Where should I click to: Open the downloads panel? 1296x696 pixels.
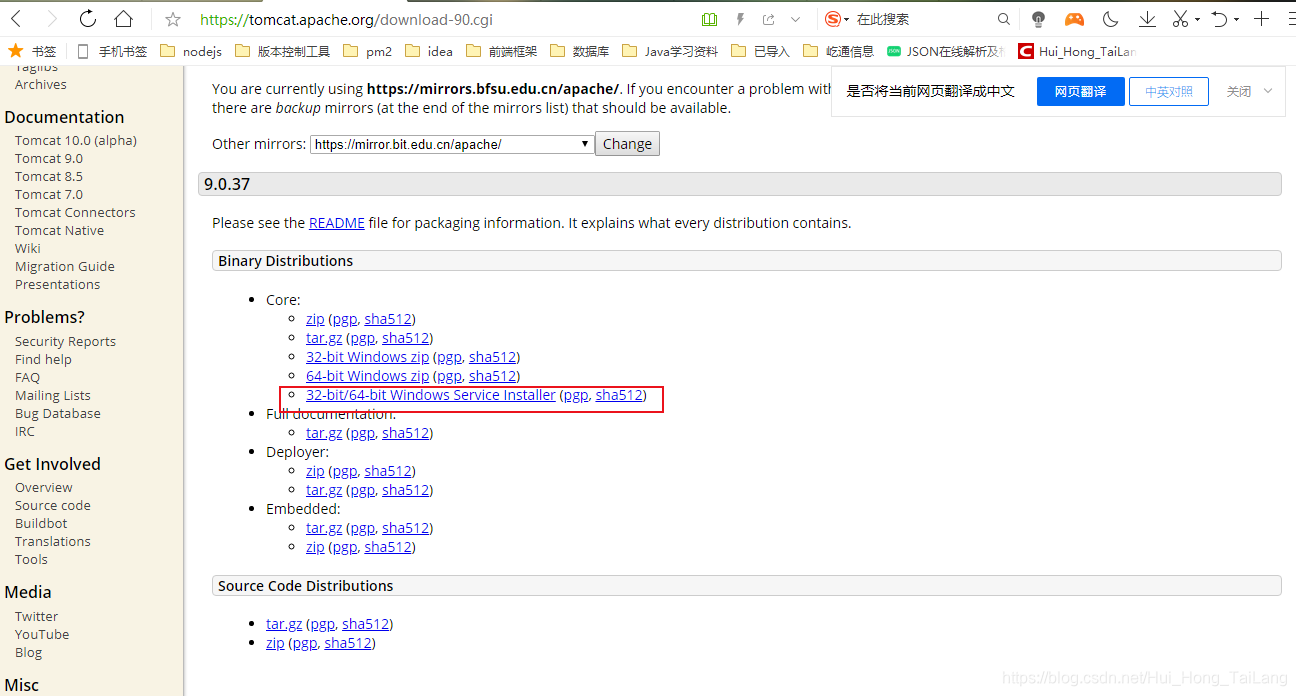pos(1147,19)
